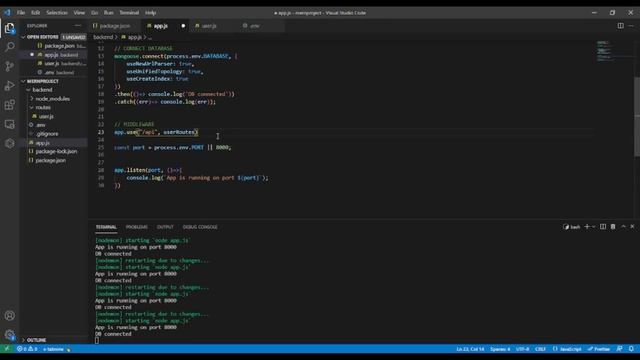This screenshot has height=360, width=640.
Task: Click the unsaved dot on app.js tab
Action: [183, 26]
